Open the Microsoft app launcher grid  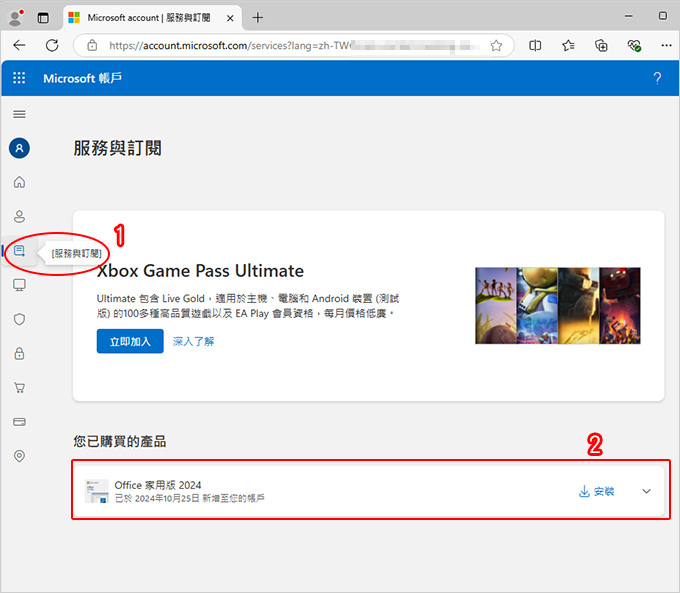click(x=19, y=78)
